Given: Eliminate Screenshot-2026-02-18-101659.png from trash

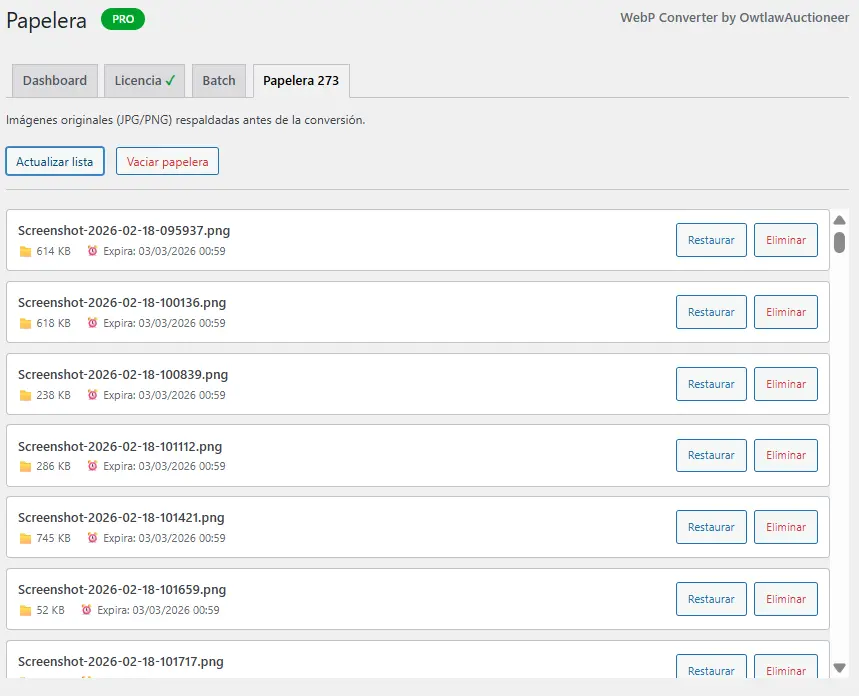Looking at the screenshot, I should [785, 599].
